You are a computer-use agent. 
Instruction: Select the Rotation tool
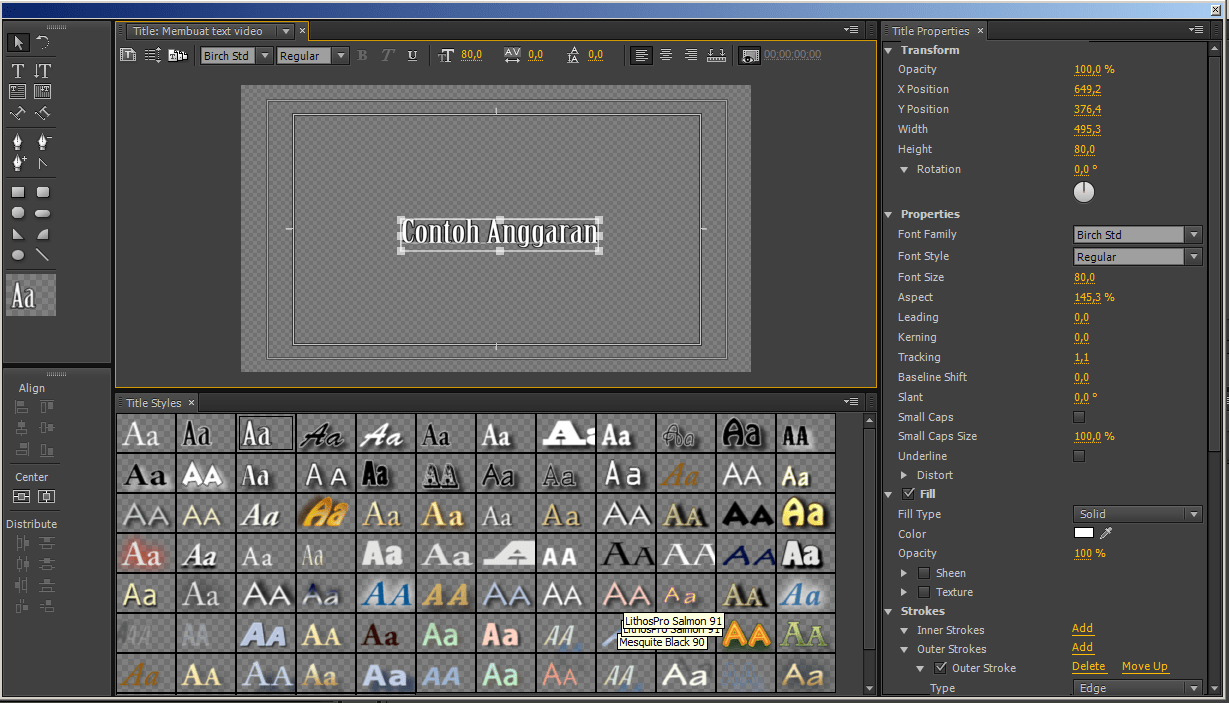pyautogui.click(x=43, y=42)
